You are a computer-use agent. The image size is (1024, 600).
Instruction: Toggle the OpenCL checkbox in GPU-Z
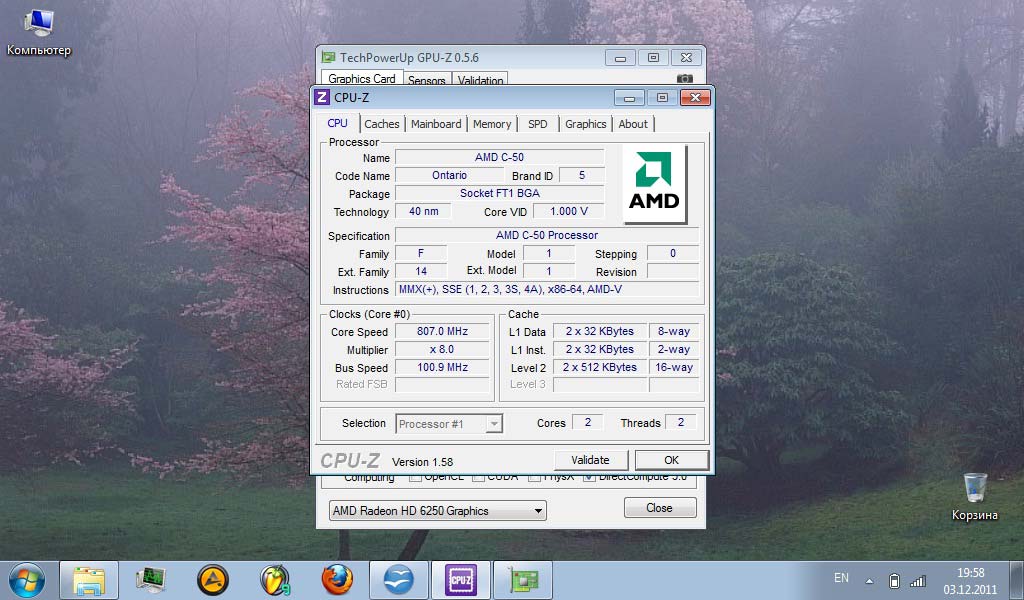click(415, 478)
